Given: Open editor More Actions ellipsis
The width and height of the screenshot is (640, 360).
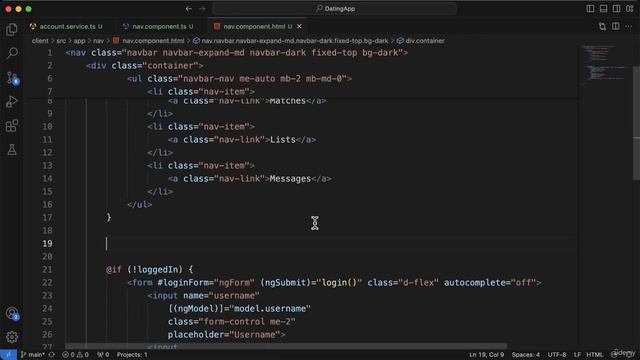Looking at the screenshot, I should [x=629, y=27].
